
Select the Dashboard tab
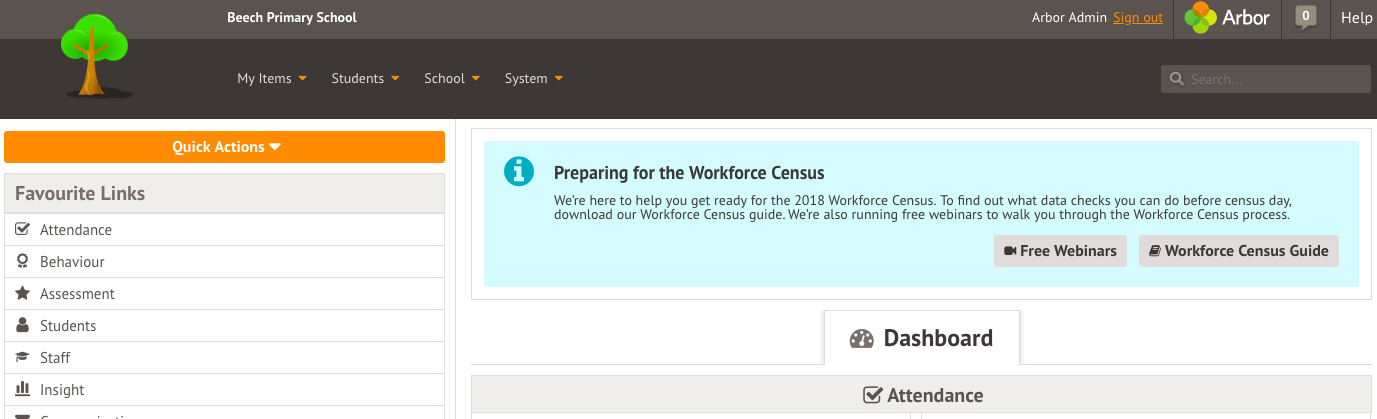tap(922, 338)
